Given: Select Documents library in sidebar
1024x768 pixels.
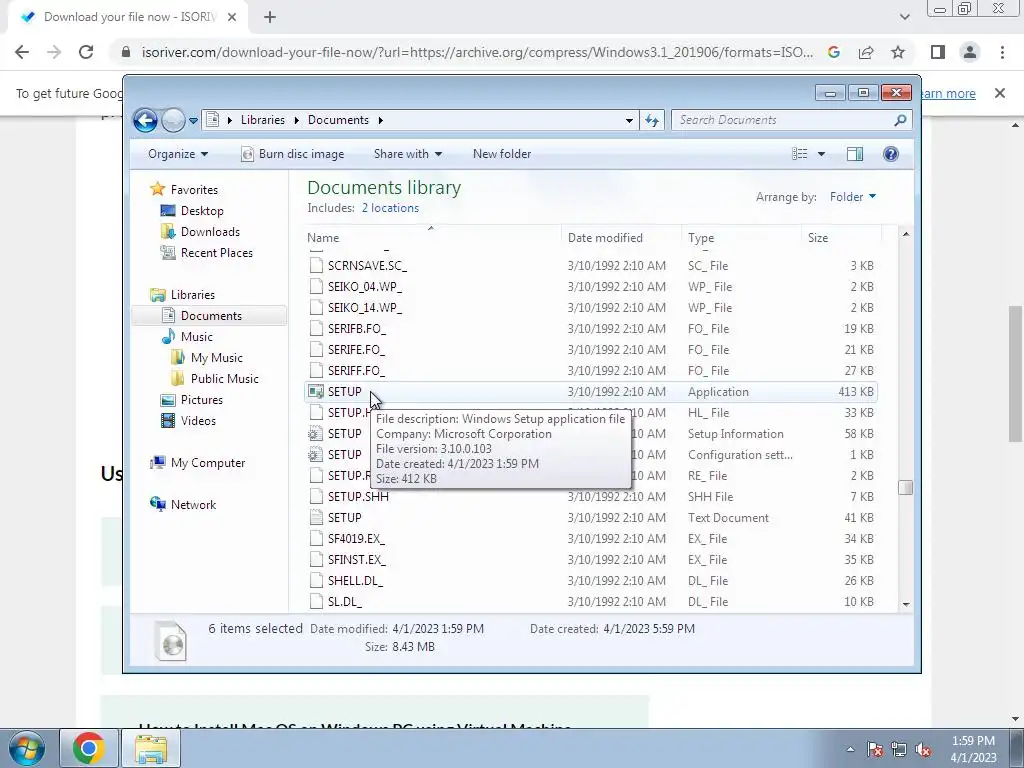Looking at the screenshot, I should [211, 316].
